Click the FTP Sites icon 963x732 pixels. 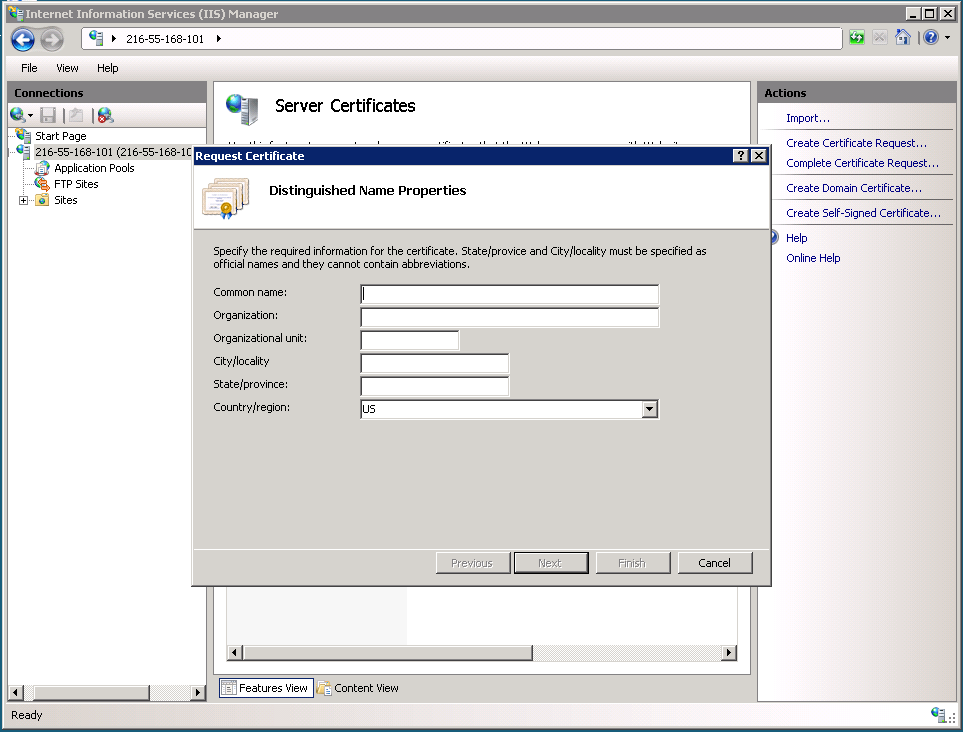42,184
